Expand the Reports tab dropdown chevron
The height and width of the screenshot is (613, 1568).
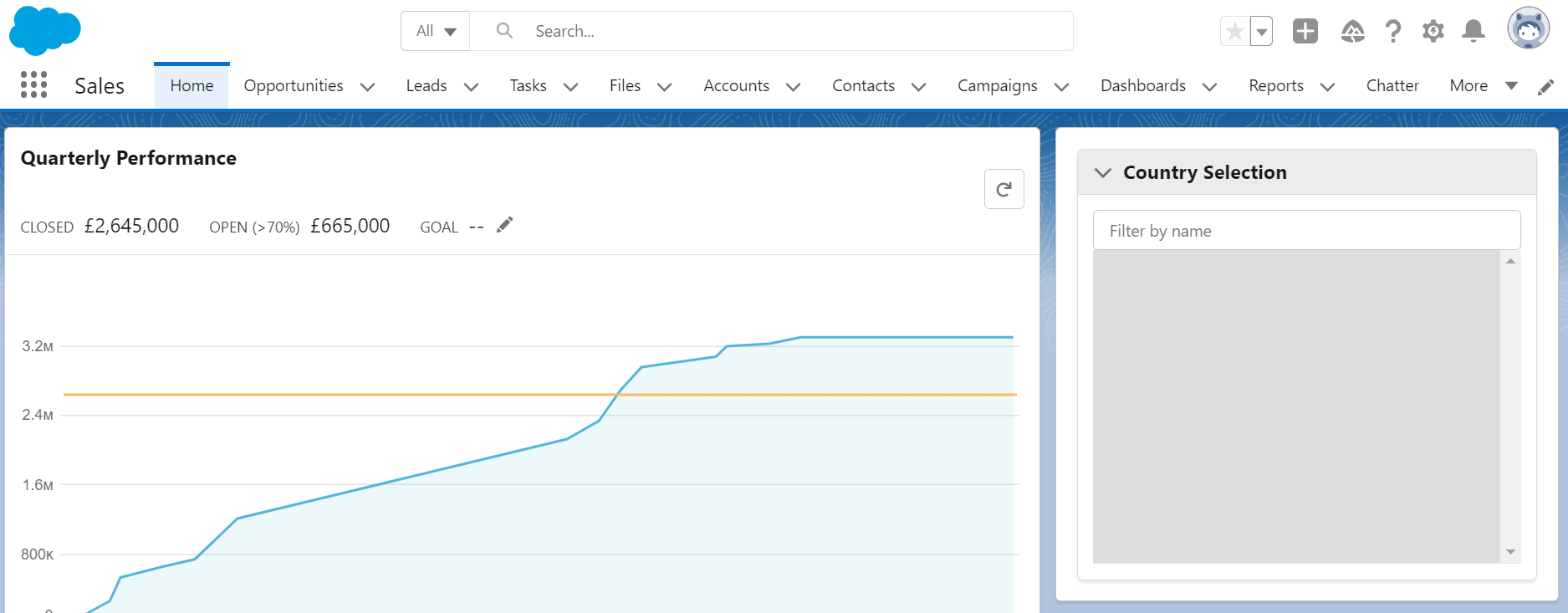[1327, 87]
